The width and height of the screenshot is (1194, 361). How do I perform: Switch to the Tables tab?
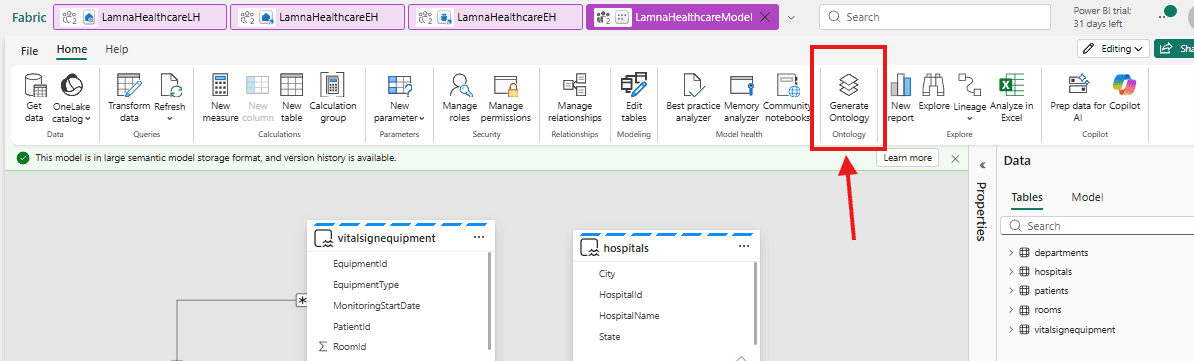pyautogui.click(x=1026, y=197)
